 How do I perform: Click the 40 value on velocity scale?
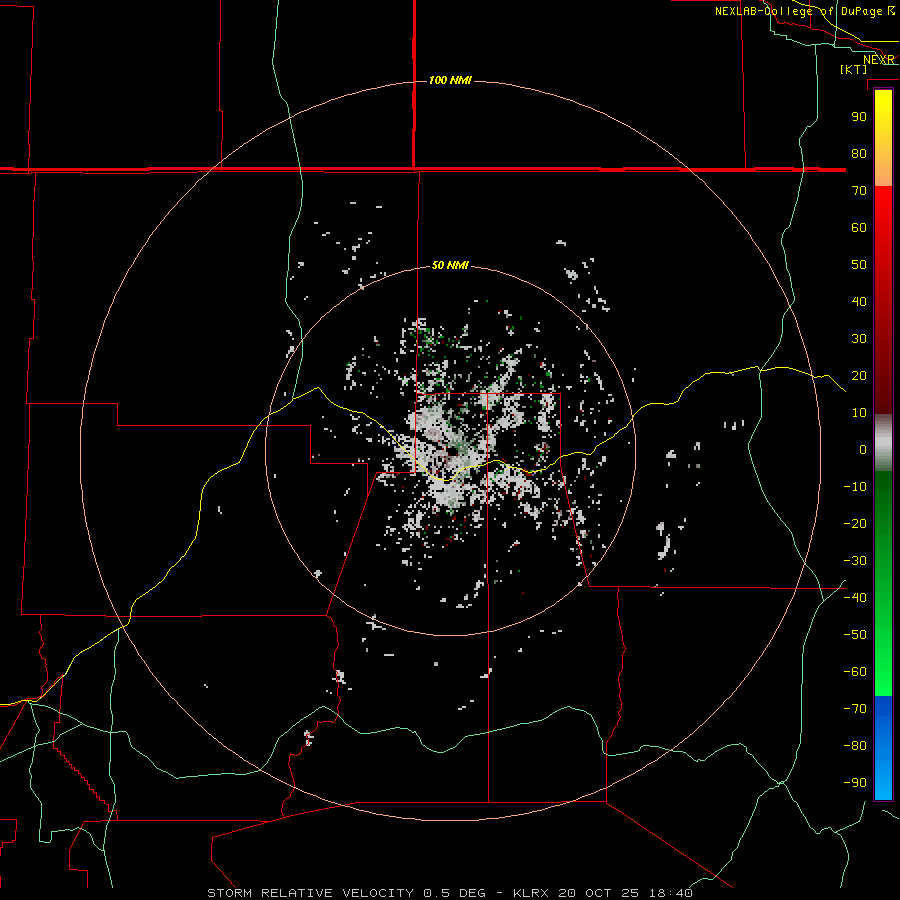coord(859,301)
